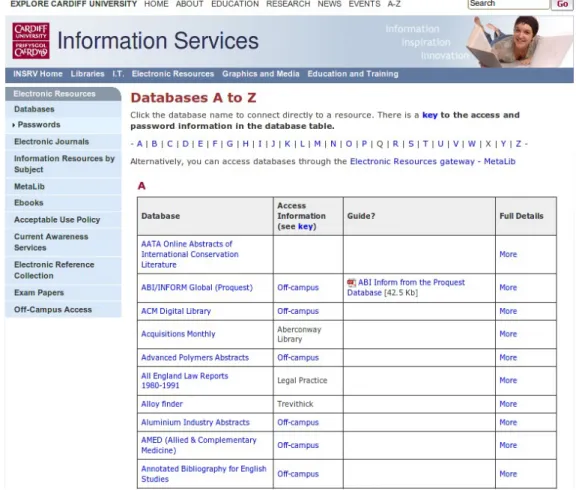Open Advanced Polymers Abstracts database

195,357
